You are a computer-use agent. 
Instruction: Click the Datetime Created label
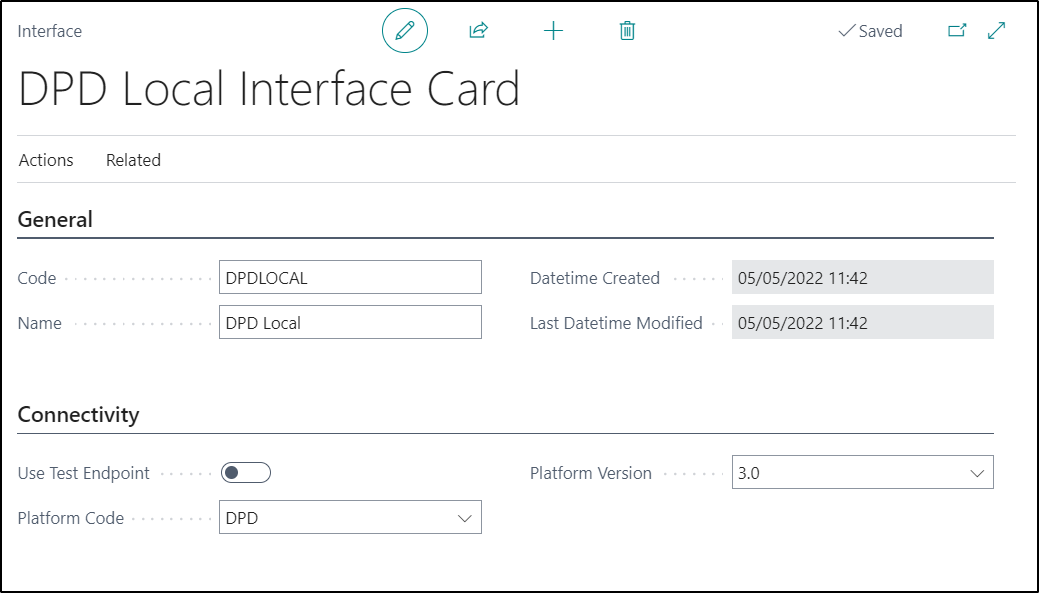(x=595, y=278)
